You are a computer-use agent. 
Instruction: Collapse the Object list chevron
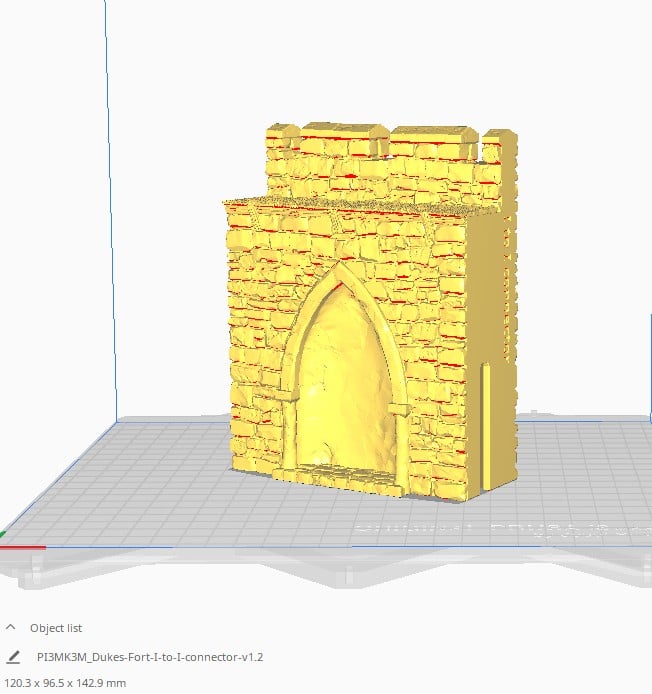(11, 628)
